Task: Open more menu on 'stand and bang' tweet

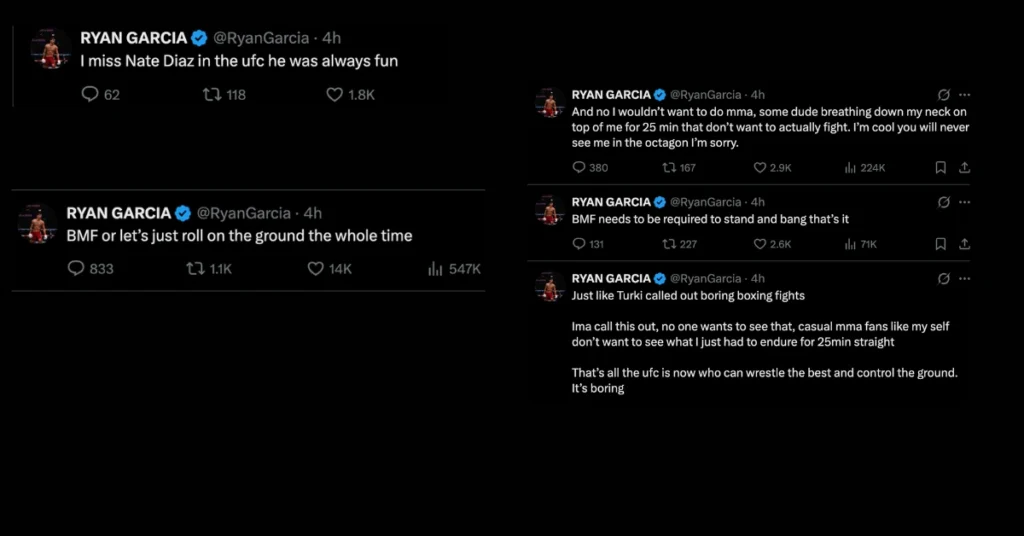Action: coord(964,202)
